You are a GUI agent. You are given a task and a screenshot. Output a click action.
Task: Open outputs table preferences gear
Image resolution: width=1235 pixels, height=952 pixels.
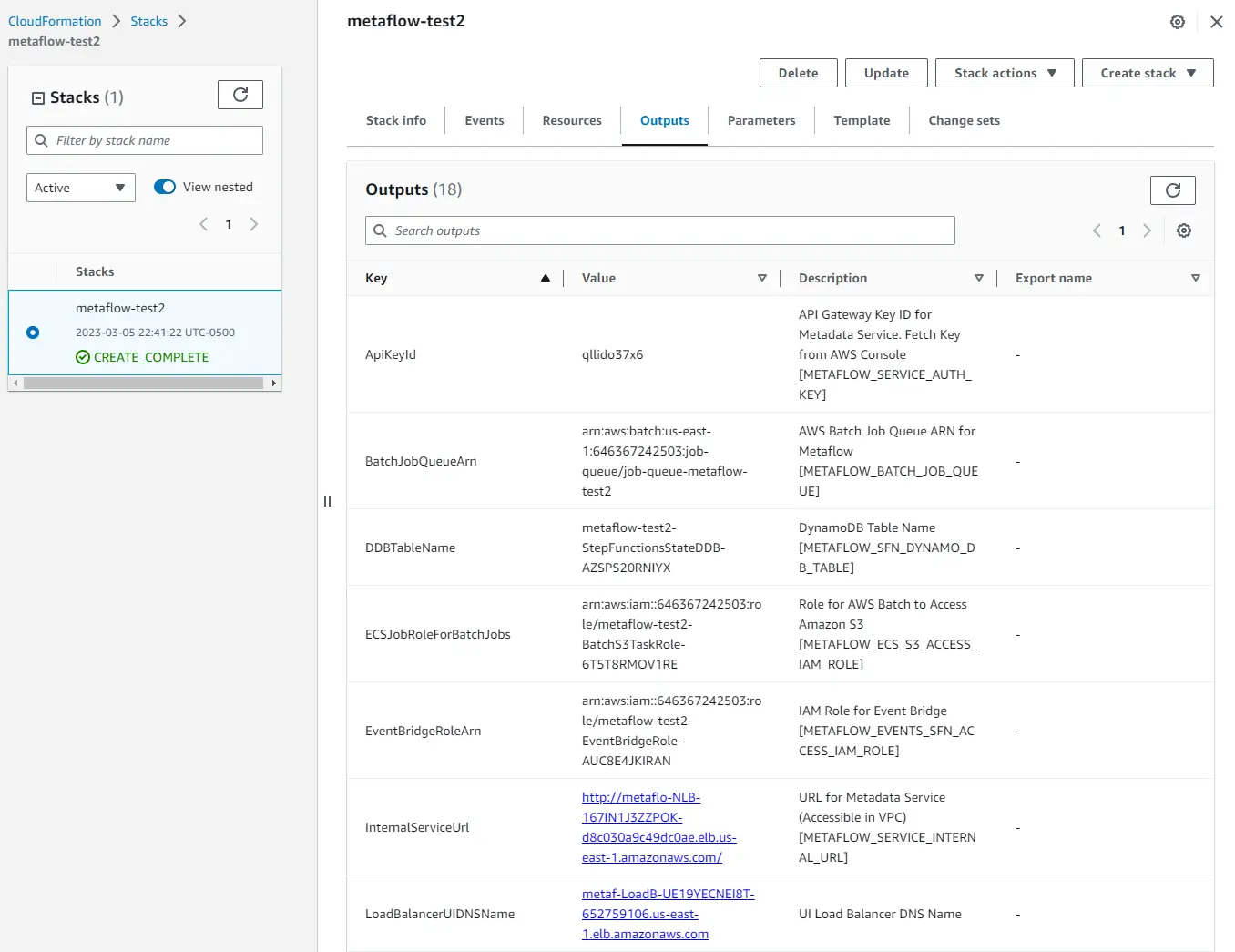[x=1184, y=230]
